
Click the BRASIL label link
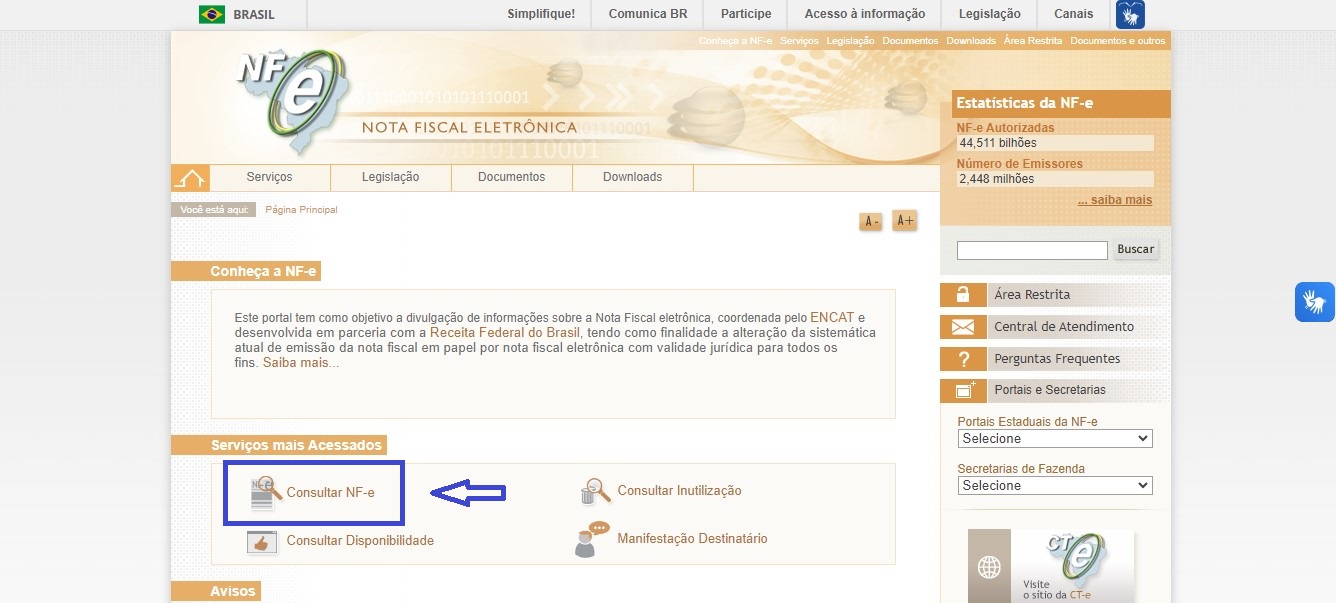pos(254,15)
